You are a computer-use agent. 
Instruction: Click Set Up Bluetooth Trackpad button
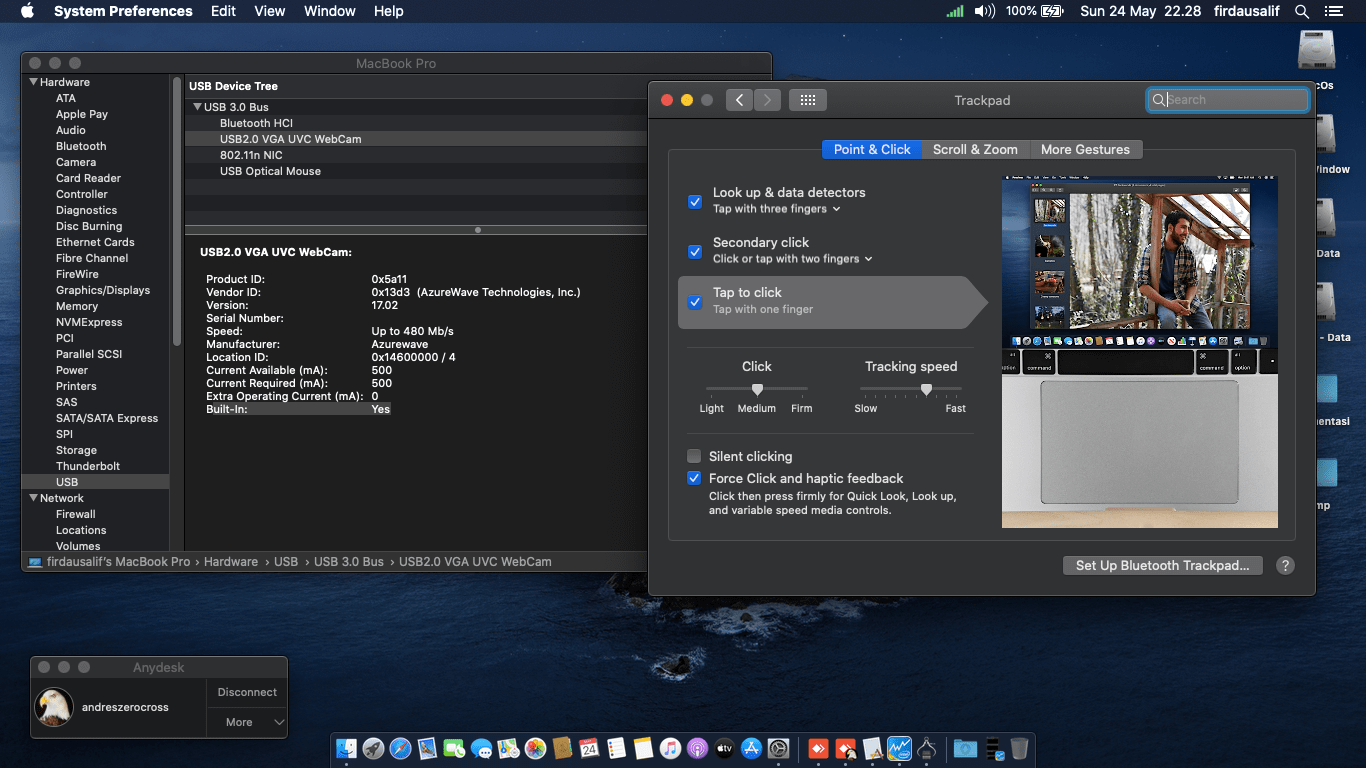[x=1162, y=565]
